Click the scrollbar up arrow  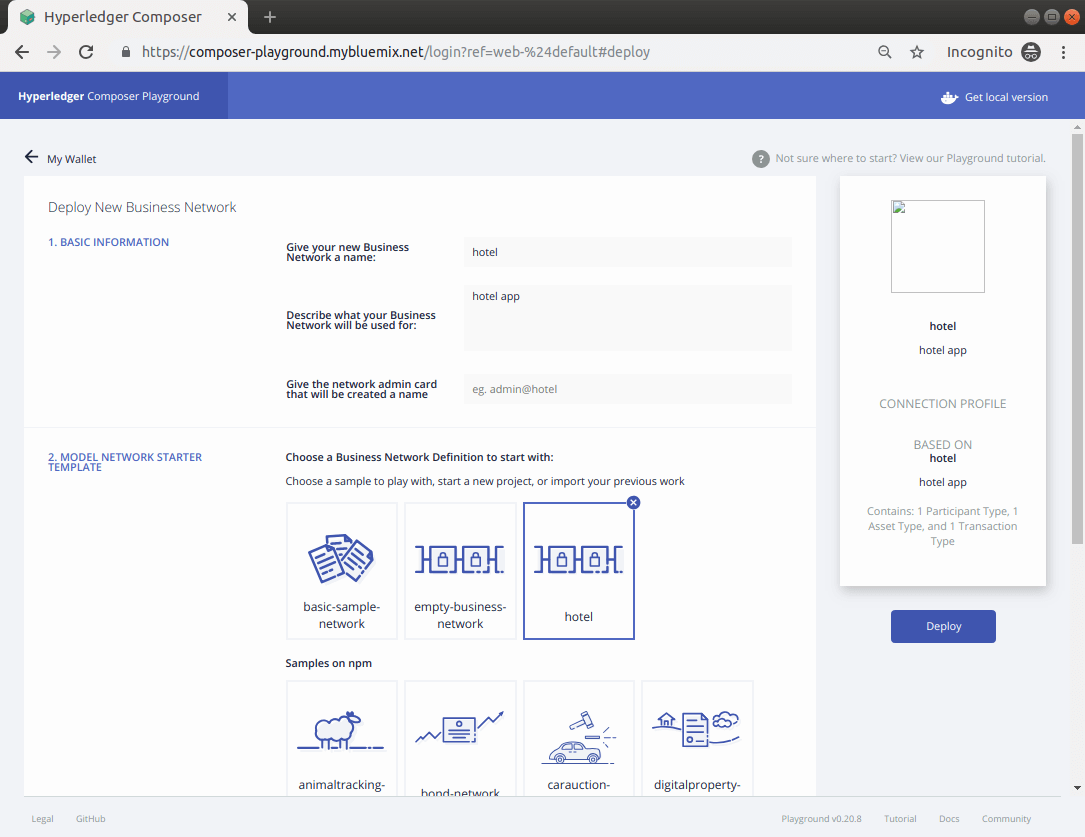click(1077, 127)
